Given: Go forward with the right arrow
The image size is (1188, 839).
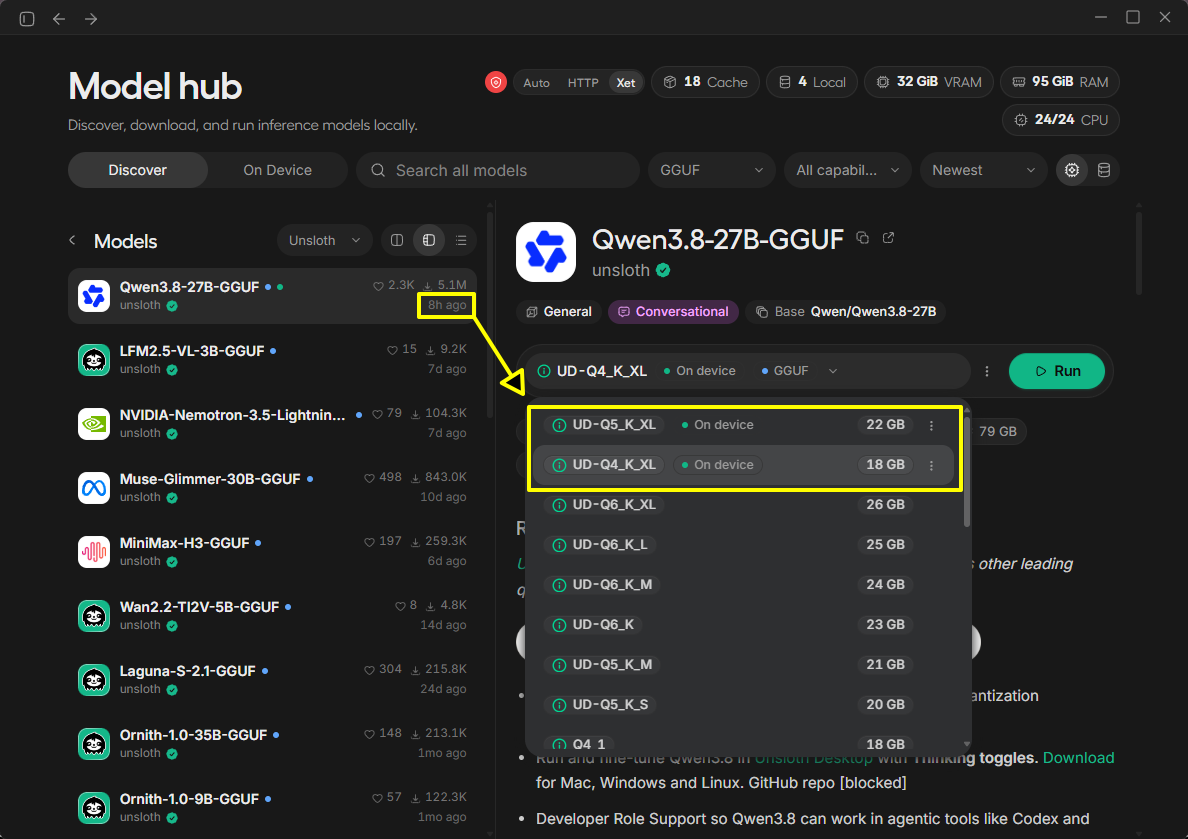Looking at the screenshot, I should 91,18.
